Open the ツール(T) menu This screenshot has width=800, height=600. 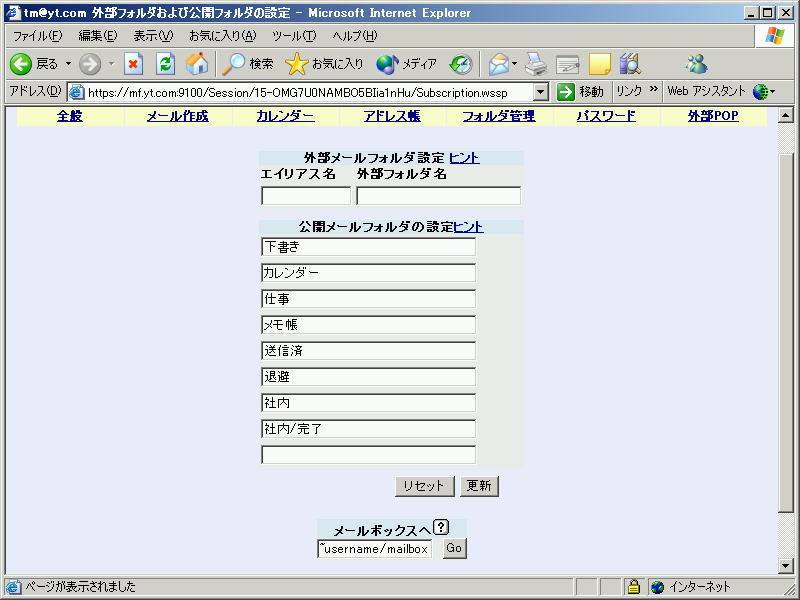tap(293, 36)
